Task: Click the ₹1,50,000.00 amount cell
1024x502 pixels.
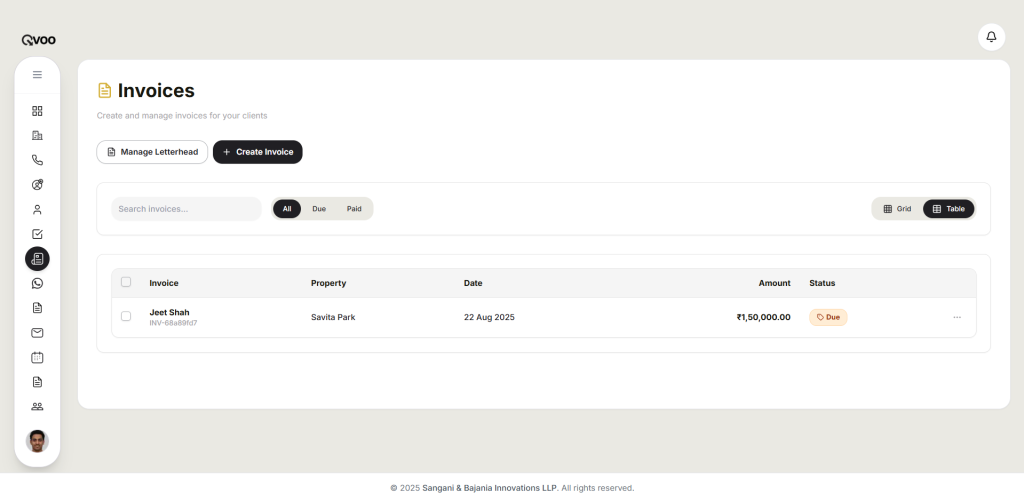Action: (763, 317)
